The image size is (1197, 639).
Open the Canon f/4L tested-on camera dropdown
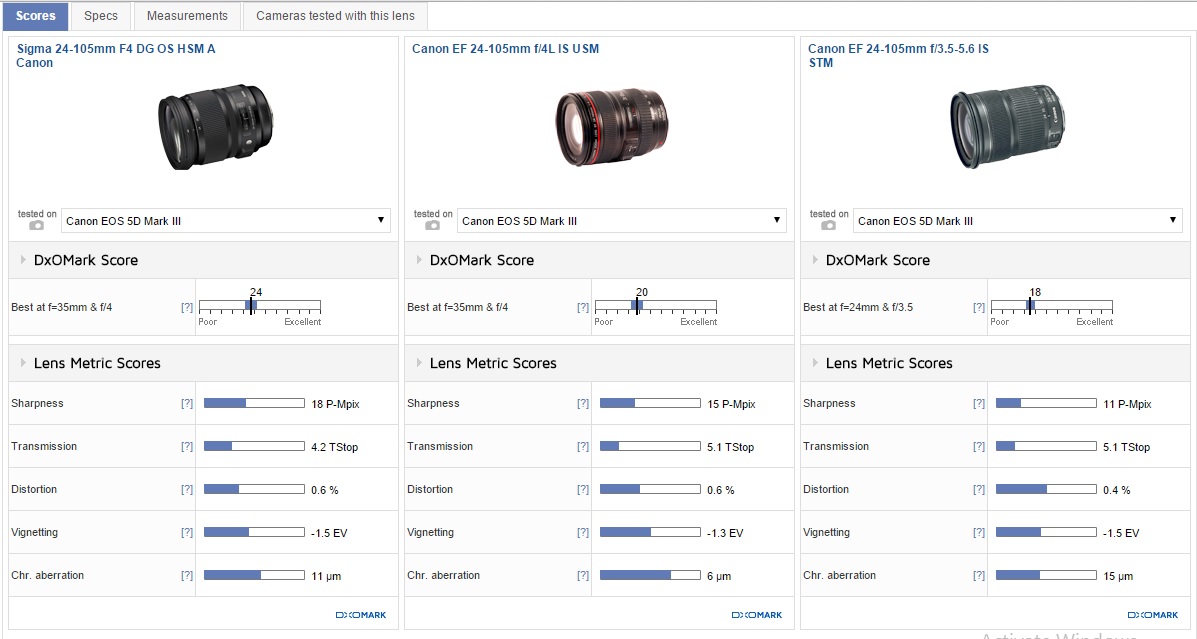(622, 221)
